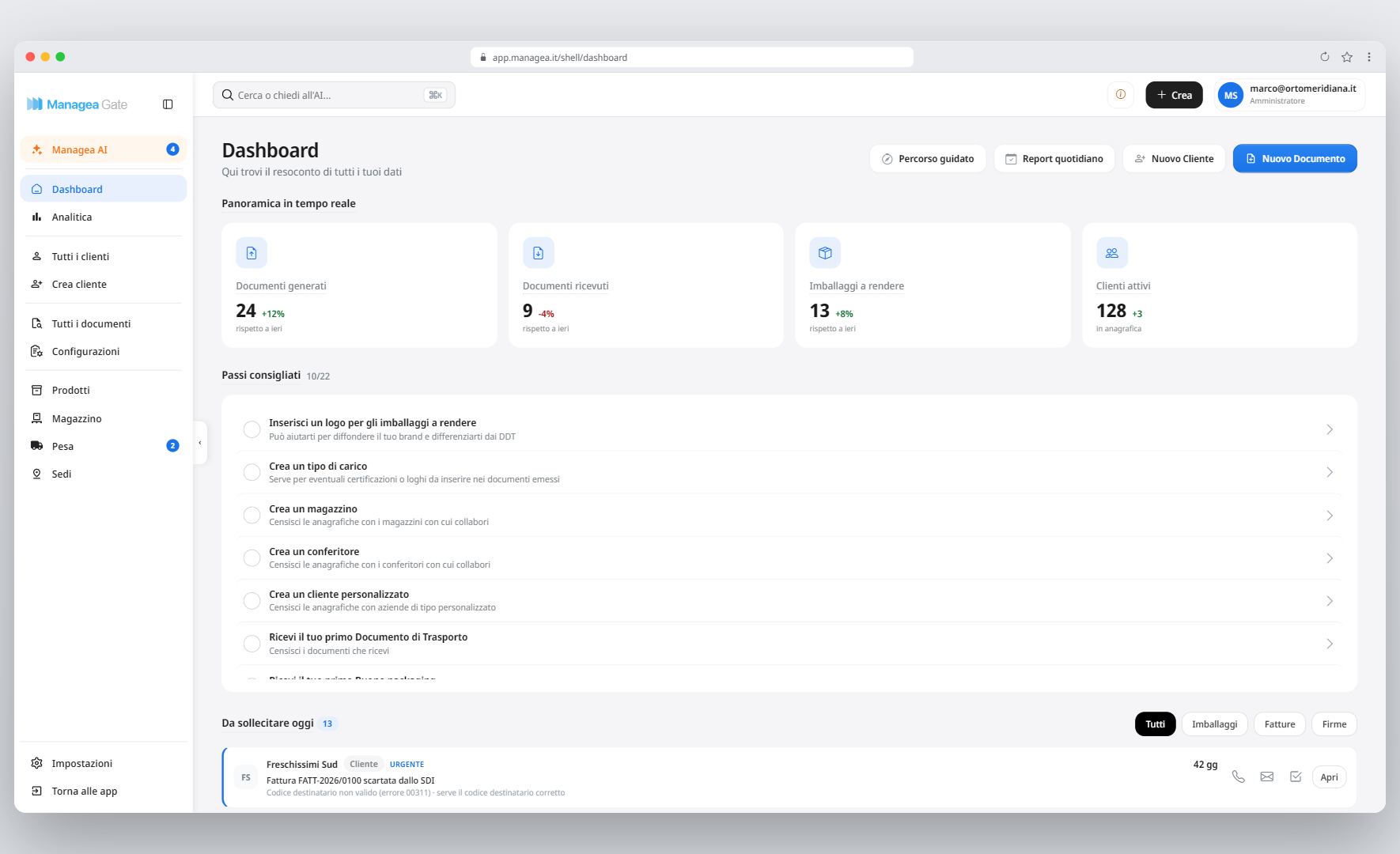This screenshot has width=1400, height=854.
Task: Click the Documenti generati card icon
Action: click(252, 253)
